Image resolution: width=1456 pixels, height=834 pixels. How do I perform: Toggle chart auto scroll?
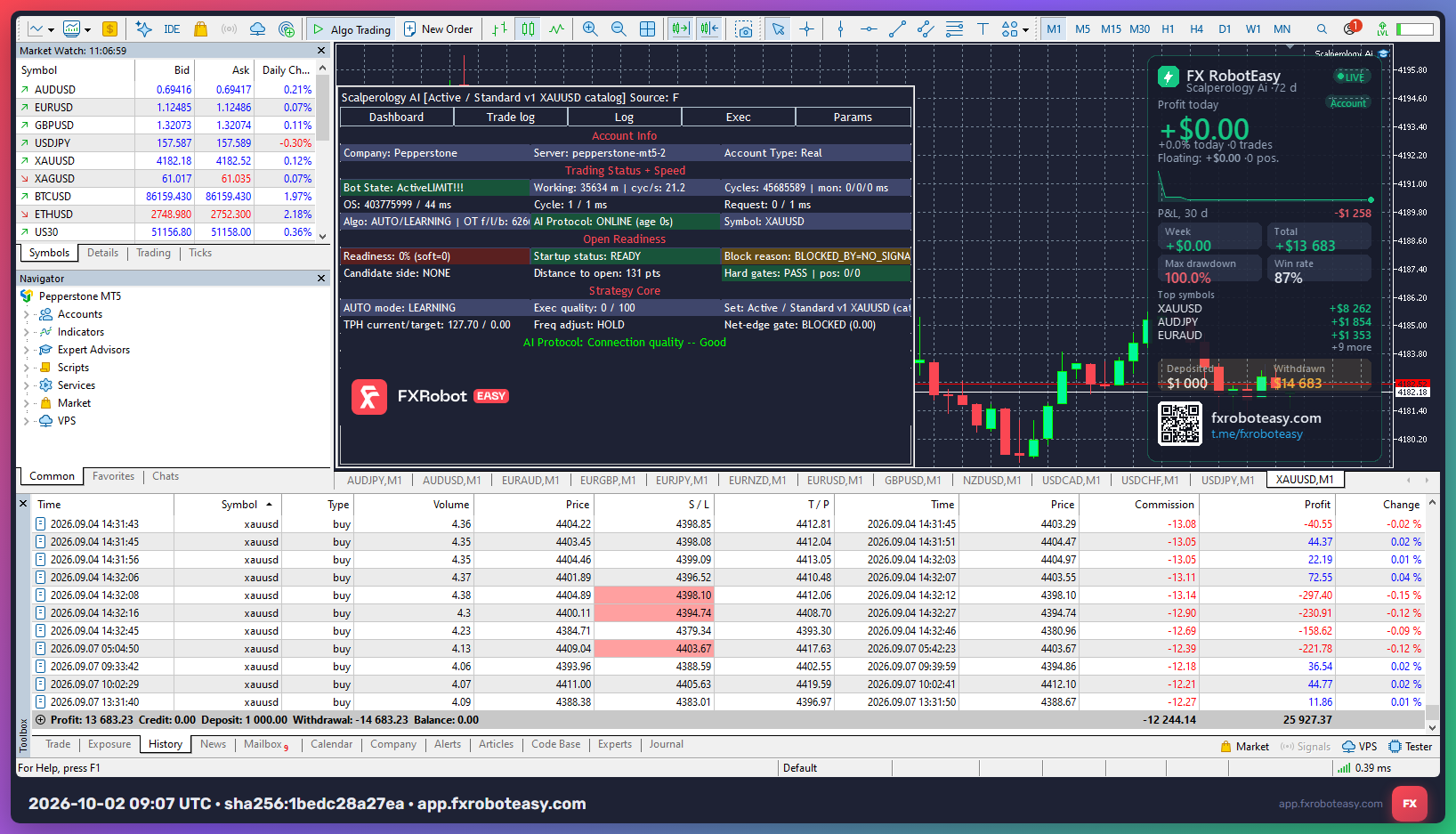click(x=681, y=29)
